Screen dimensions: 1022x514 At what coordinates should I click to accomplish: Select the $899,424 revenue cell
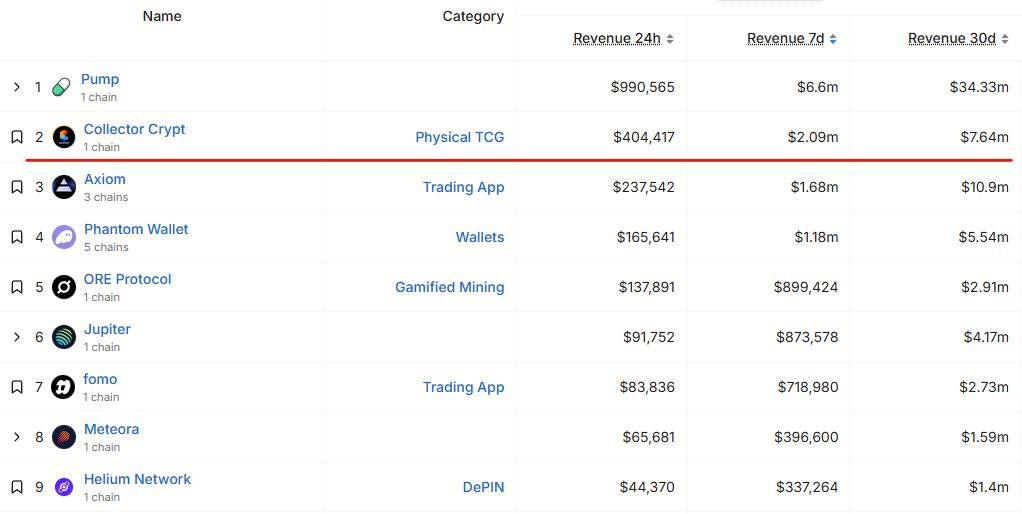pyautogui.click(x=806, y=287)
